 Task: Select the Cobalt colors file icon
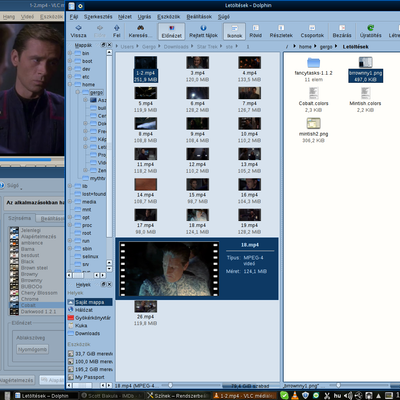[313, 93]
